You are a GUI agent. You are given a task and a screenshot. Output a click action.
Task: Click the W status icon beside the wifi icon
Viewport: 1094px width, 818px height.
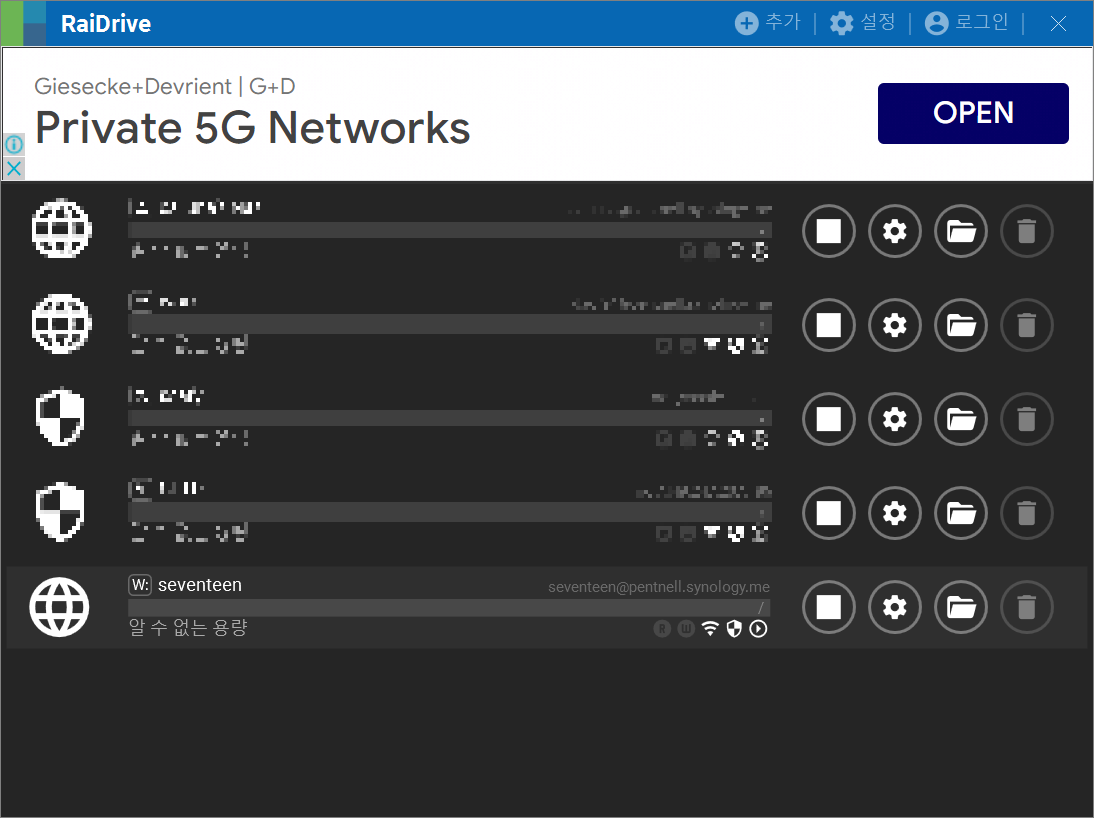(687, 629)
